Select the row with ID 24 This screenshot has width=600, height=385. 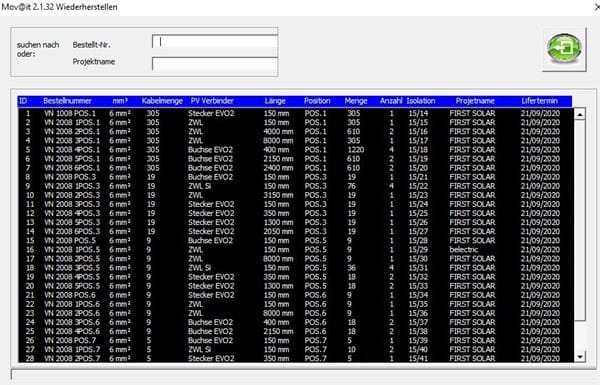(x=295, y=322)
